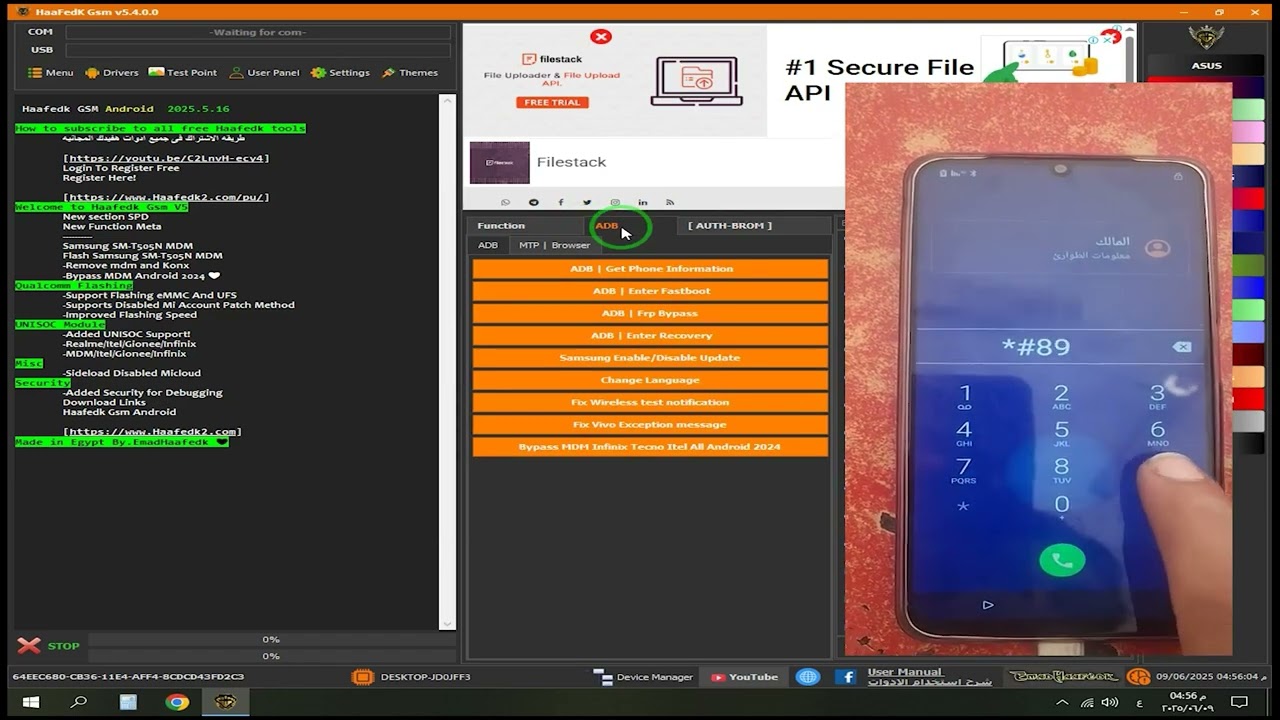Click the blue globe website icon
Screen dimensions: 1280x720
pos(807,677)
